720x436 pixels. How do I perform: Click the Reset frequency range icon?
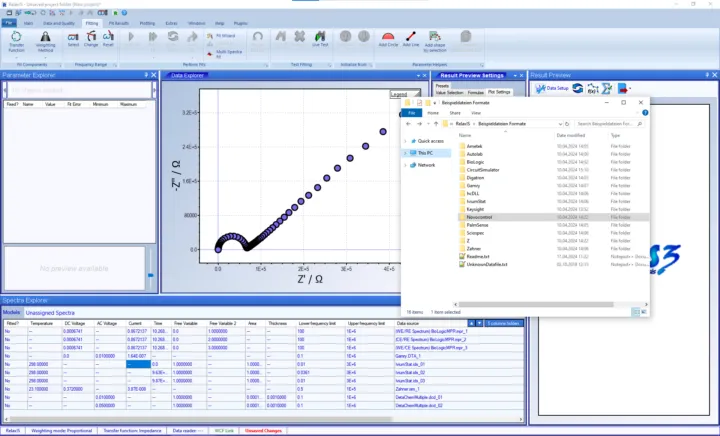click(108, 39)
